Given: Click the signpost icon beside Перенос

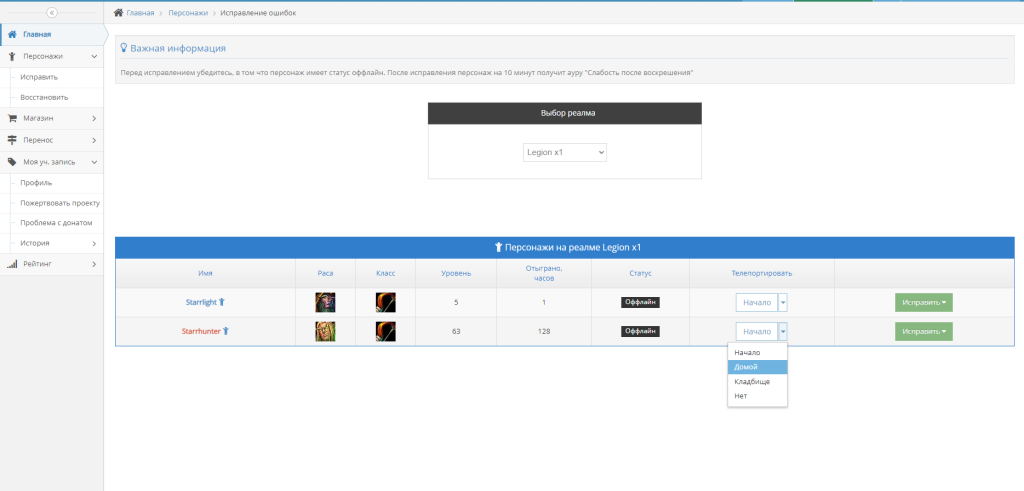Looking at the screenshot, I should coord(12,140).
